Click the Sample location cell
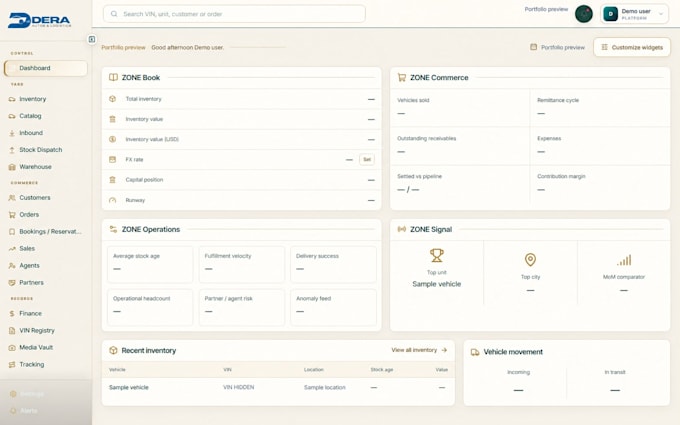The width and height of the screenshot is (680, 425). coord(325,387)
